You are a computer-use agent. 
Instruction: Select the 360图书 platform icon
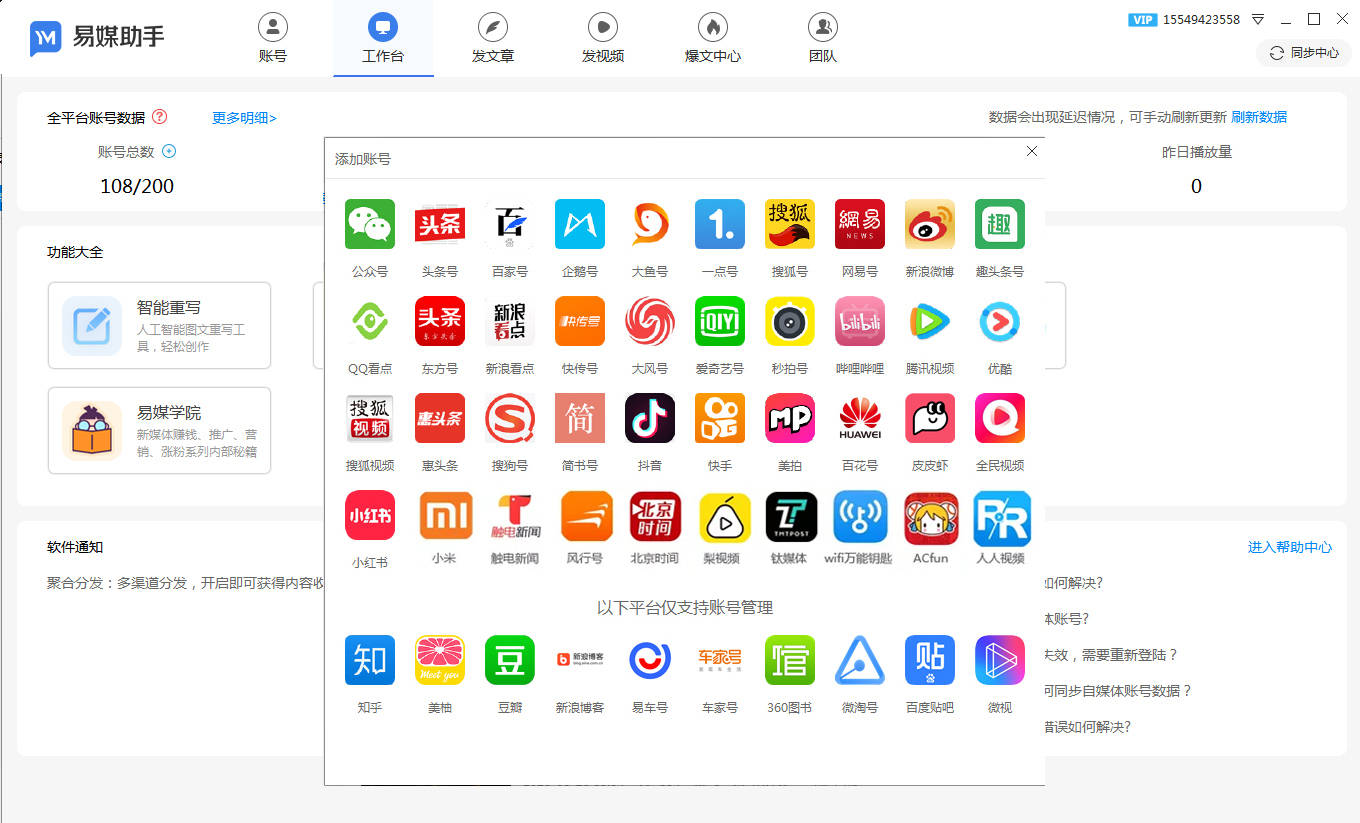pos(790,660)
